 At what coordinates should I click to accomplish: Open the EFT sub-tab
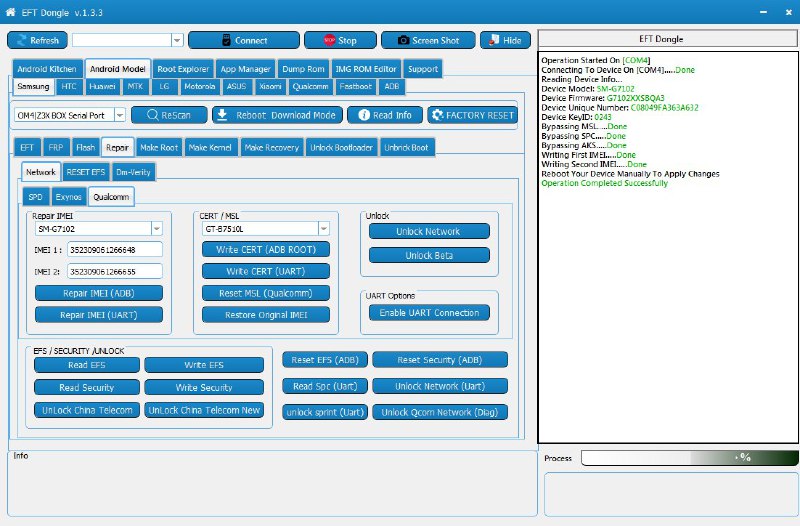27,147
